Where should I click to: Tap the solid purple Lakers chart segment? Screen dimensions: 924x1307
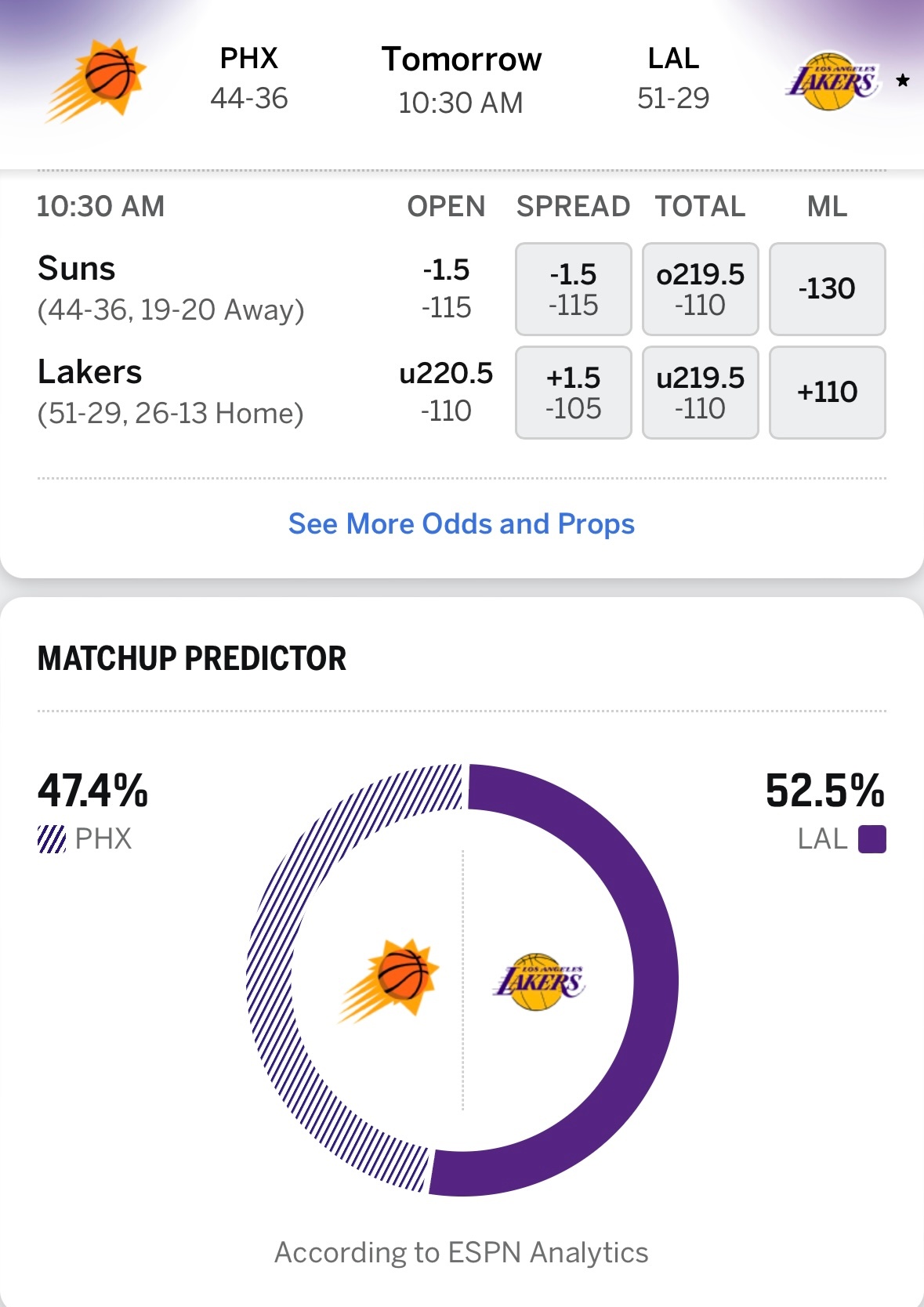pos(654,979)
